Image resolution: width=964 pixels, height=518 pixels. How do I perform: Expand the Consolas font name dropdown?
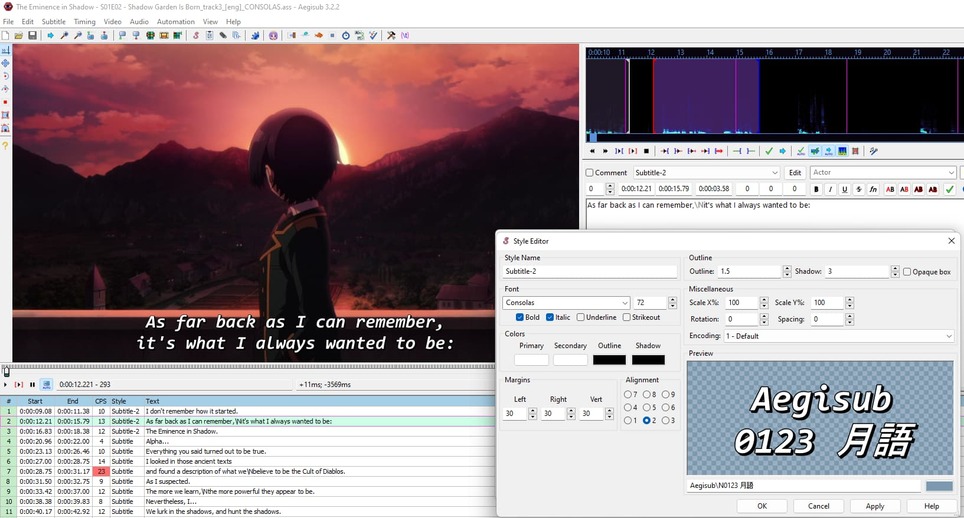pyautogui.click(x=625, y=303)
